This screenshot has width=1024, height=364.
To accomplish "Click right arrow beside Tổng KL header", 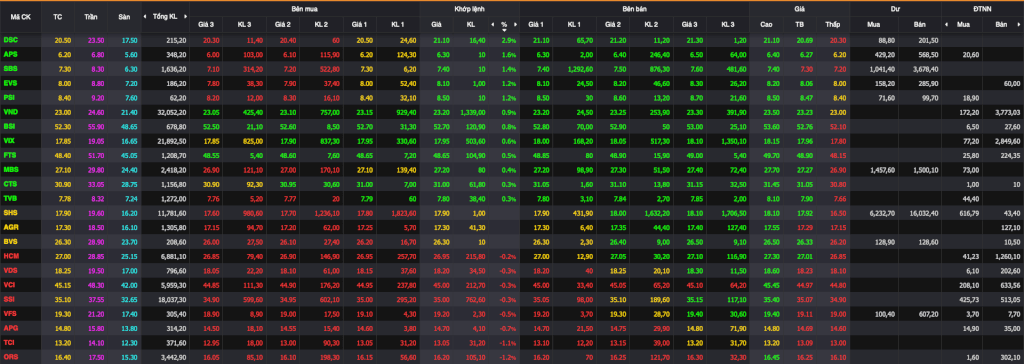I will coord(185,16).
